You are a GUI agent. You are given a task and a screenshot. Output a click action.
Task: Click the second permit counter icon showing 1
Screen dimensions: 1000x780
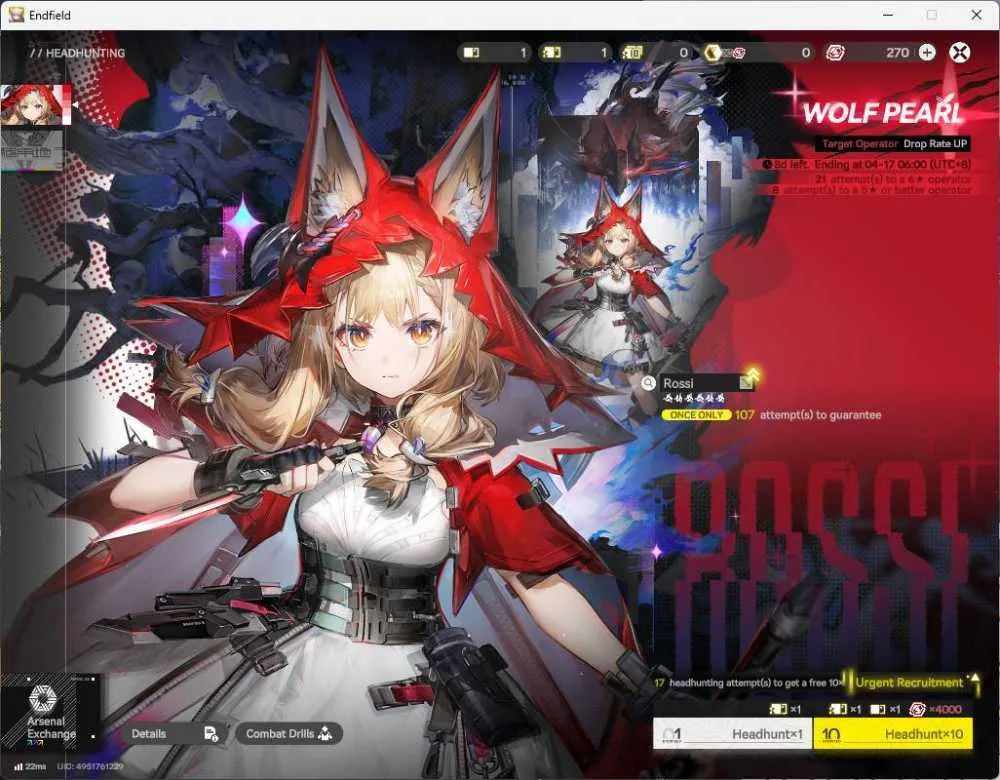552,52
